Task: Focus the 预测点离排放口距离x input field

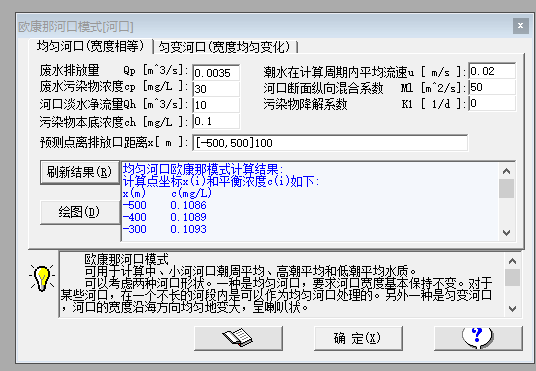Action: pos(330,143)
